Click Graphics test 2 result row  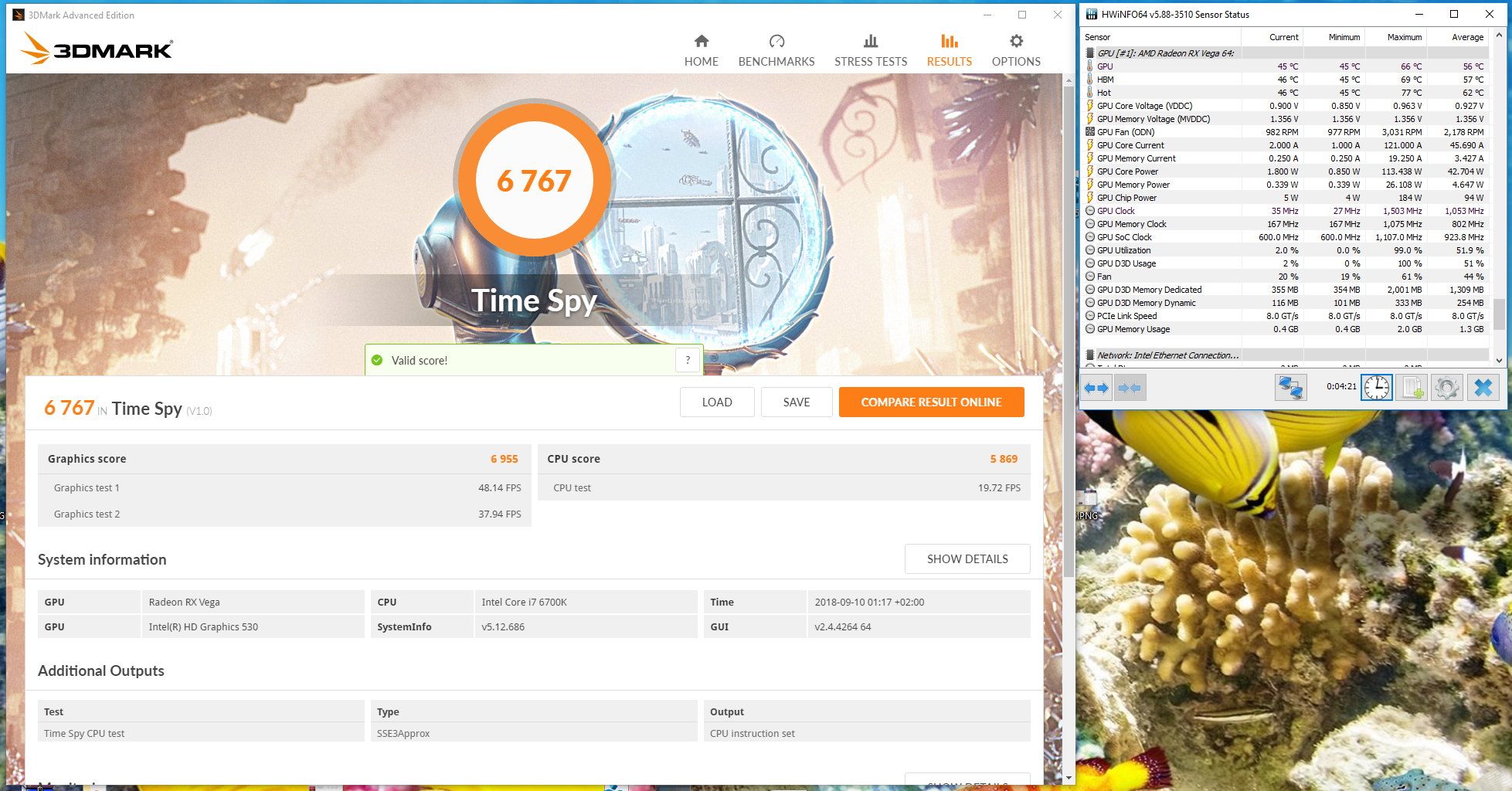point(284,514)
